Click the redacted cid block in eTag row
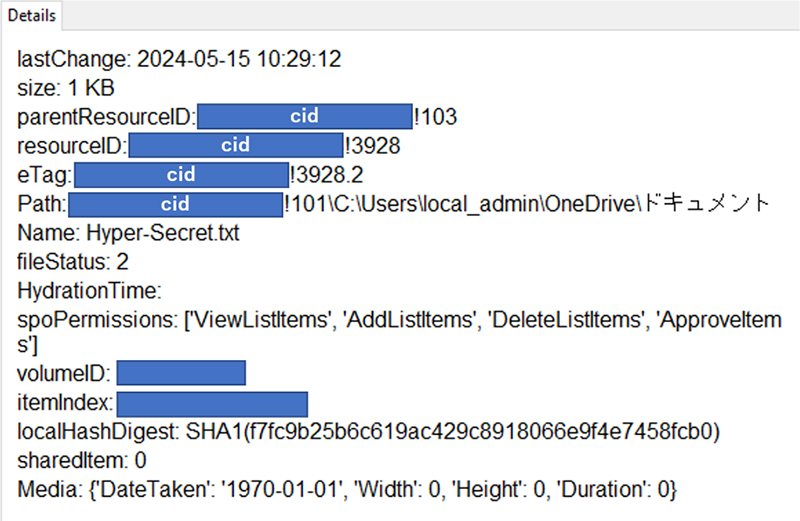The height and width of the screenshot is (521, 800). pyautogui.click(x=180, y=175)
